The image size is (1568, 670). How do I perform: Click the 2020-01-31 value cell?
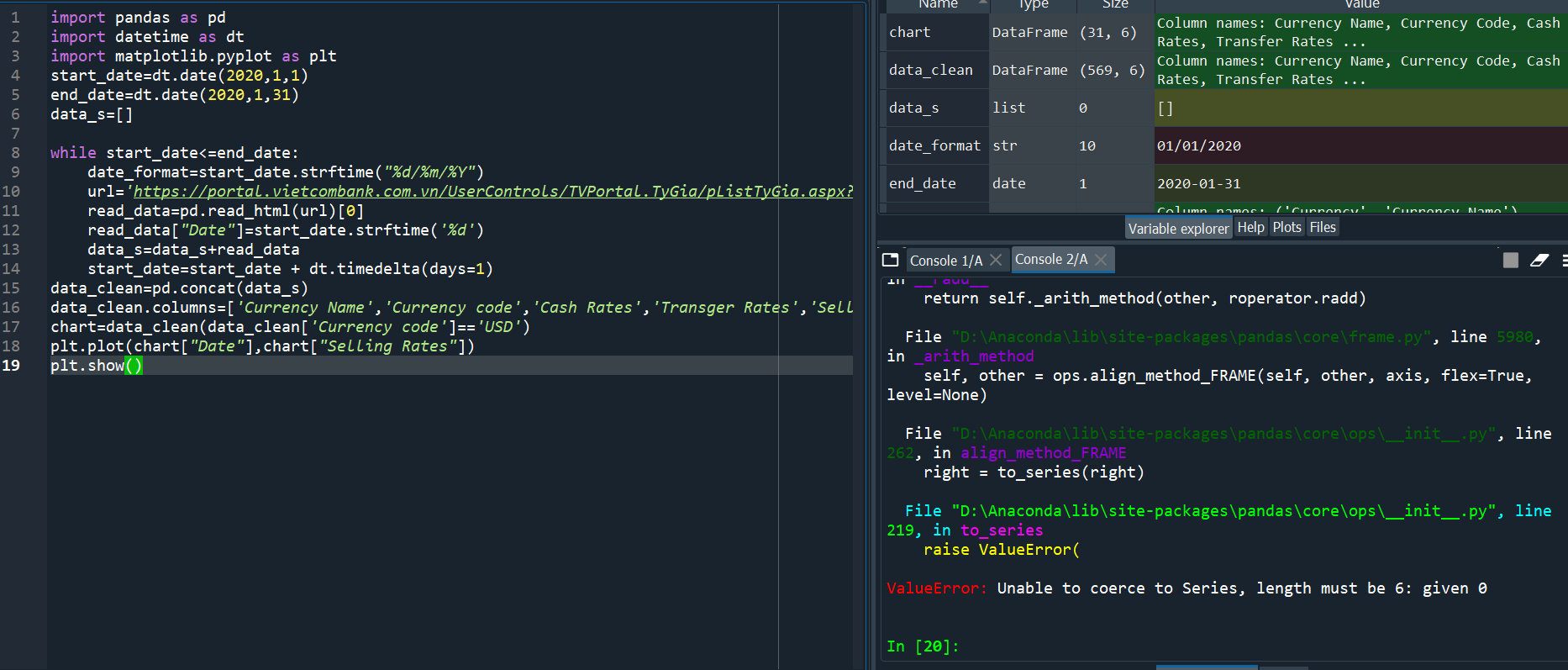tap(1360, 183)
